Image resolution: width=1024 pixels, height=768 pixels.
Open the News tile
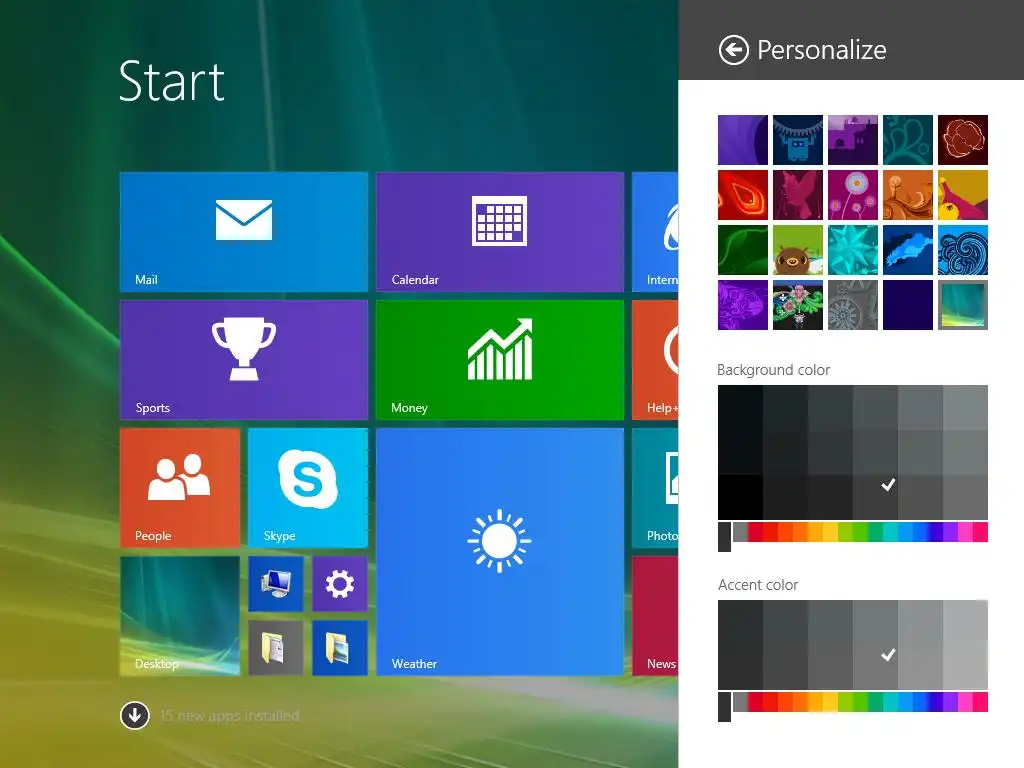point(655,616)
